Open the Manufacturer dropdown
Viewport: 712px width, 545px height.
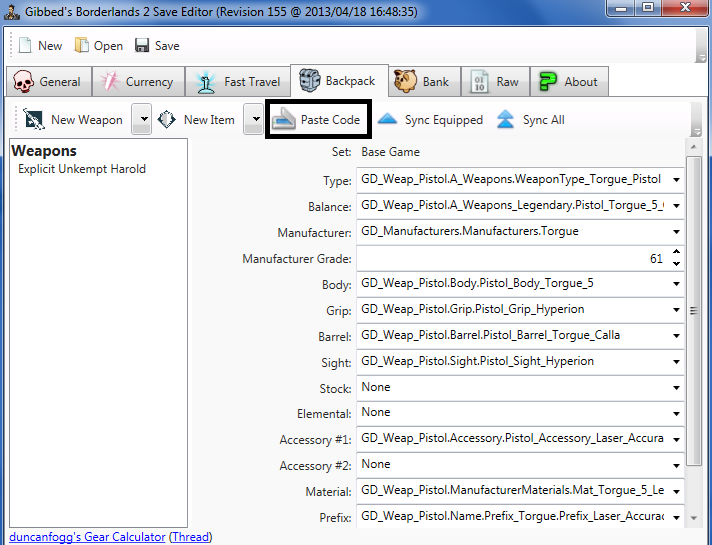coord(676,232)
